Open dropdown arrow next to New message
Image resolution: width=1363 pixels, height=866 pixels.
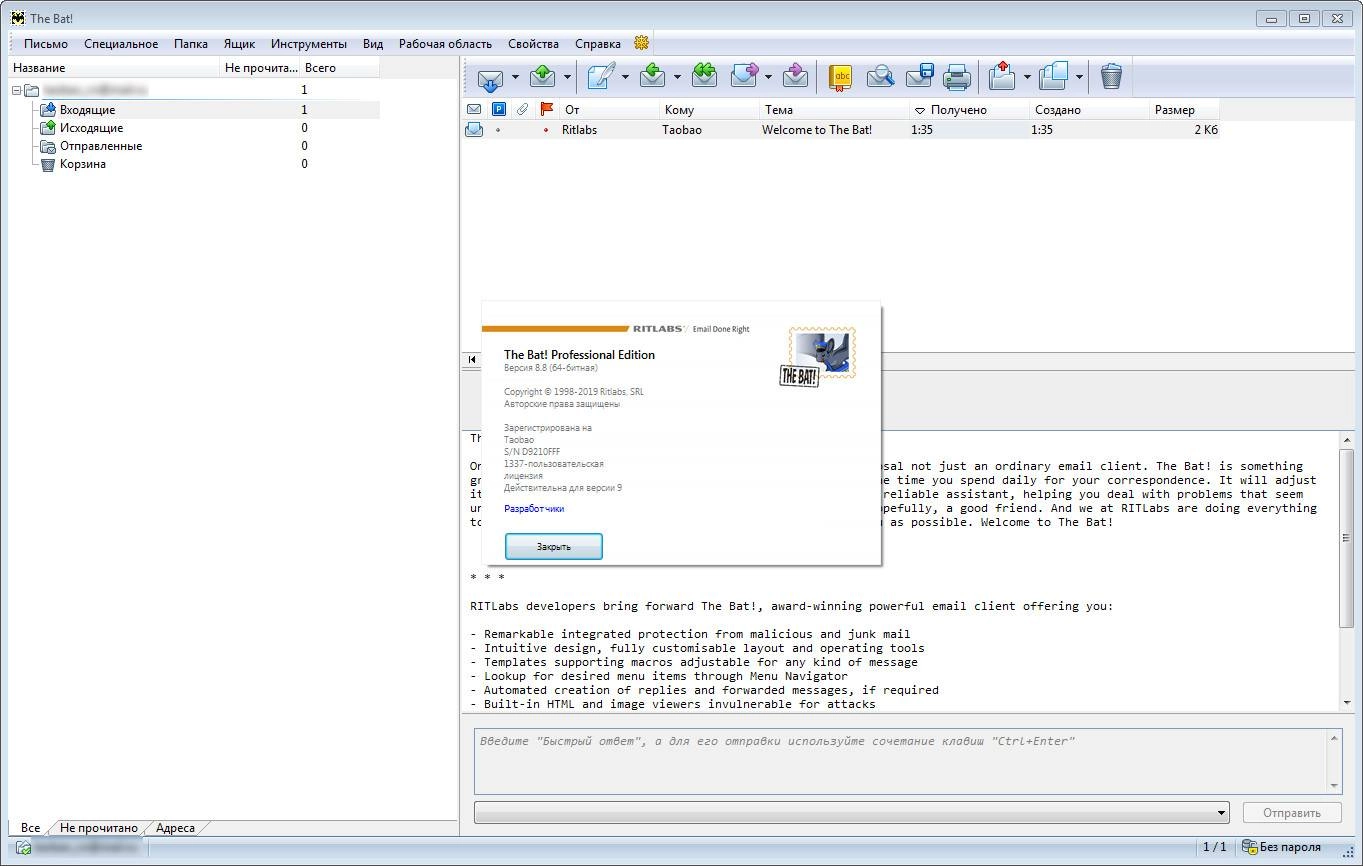coord(625,77)
